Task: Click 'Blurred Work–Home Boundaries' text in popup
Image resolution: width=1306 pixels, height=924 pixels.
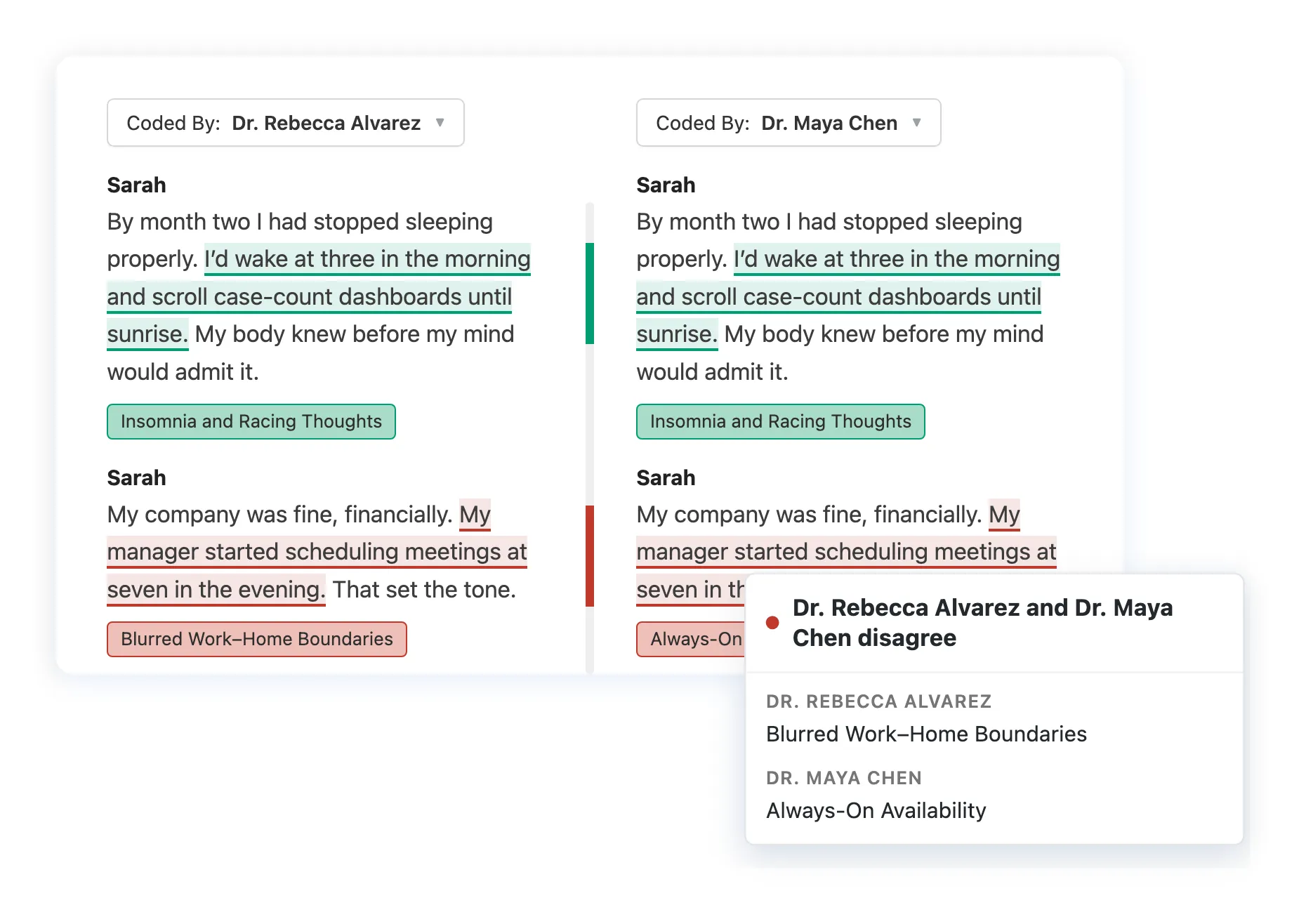Action: 926,734
